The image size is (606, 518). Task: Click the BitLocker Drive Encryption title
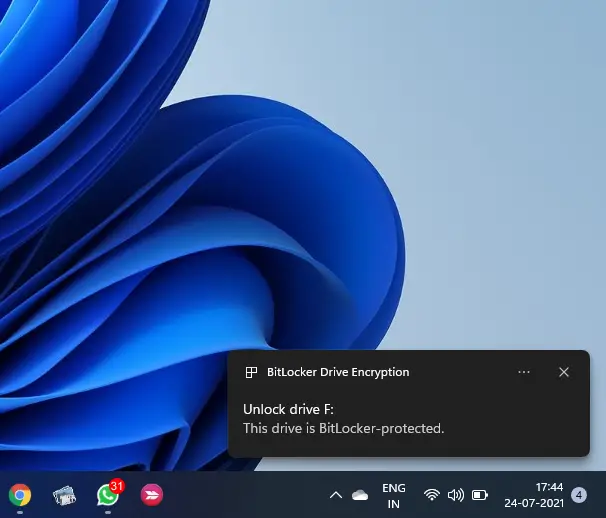coord(338,372)
